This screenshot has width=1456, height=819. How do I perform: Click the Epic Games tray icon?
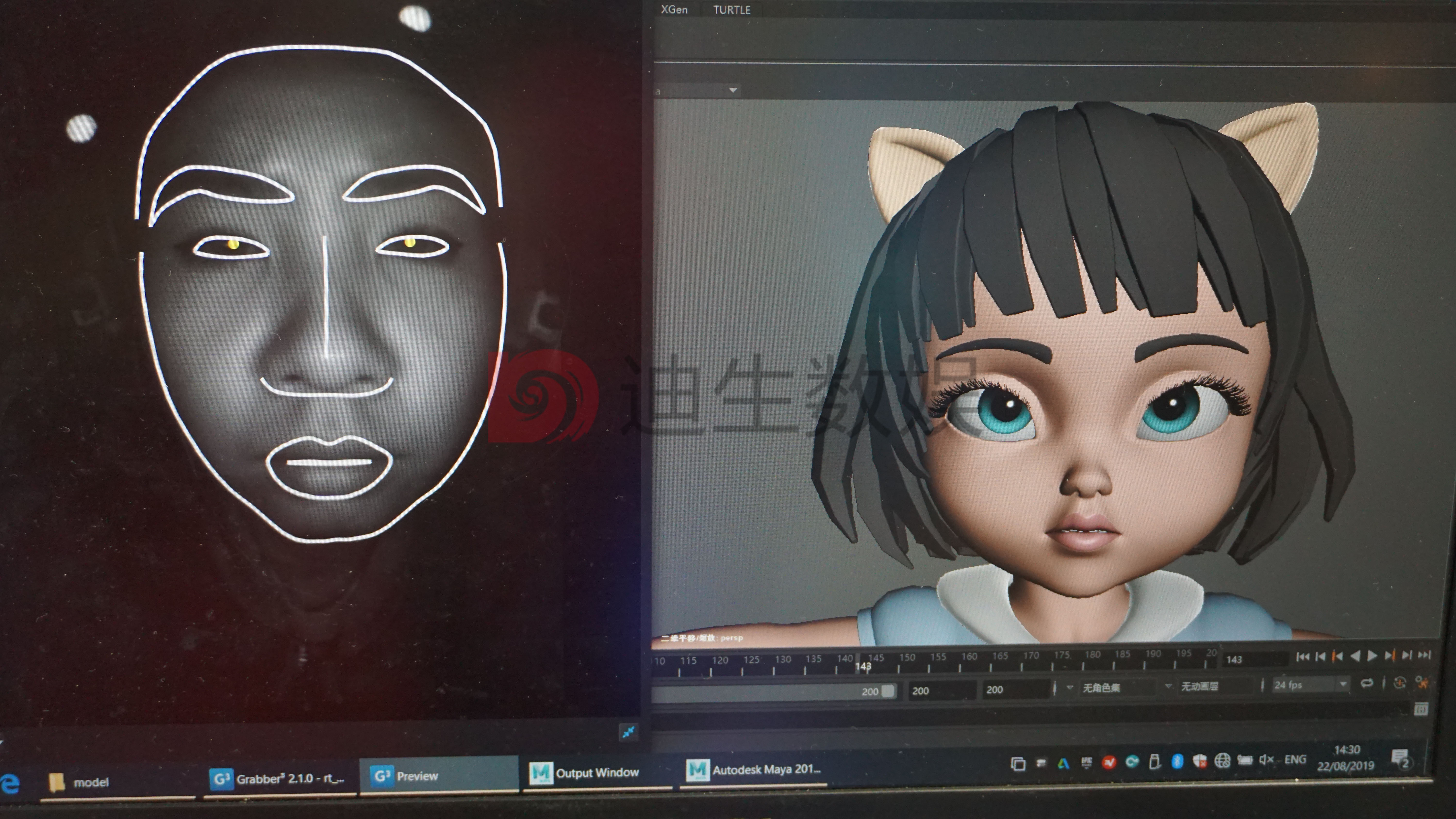click(1086, 762)
